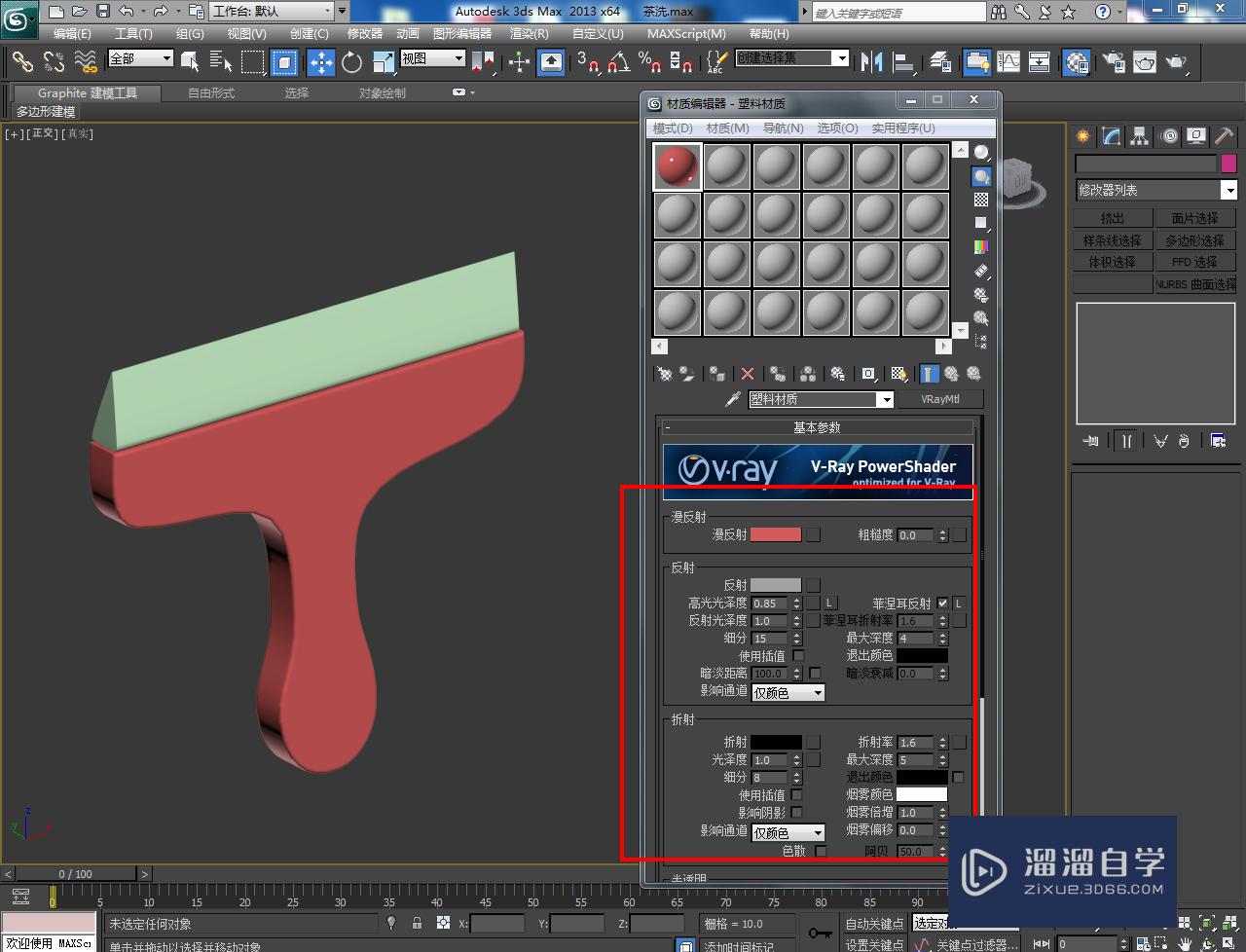Pick material from object eyedropper

click(x=733, y=399)
